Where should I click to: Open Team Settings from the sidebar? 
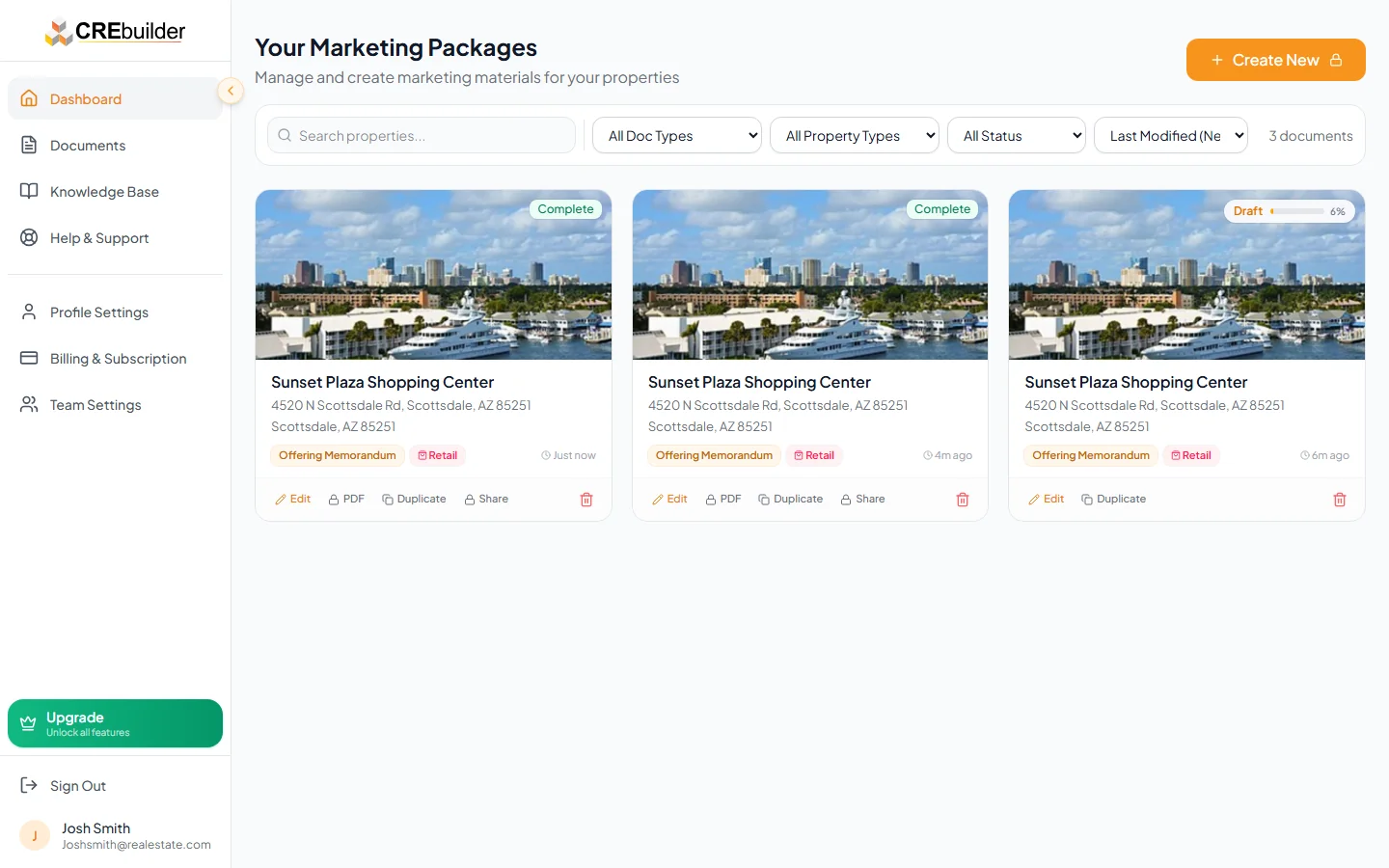(95, 404)
